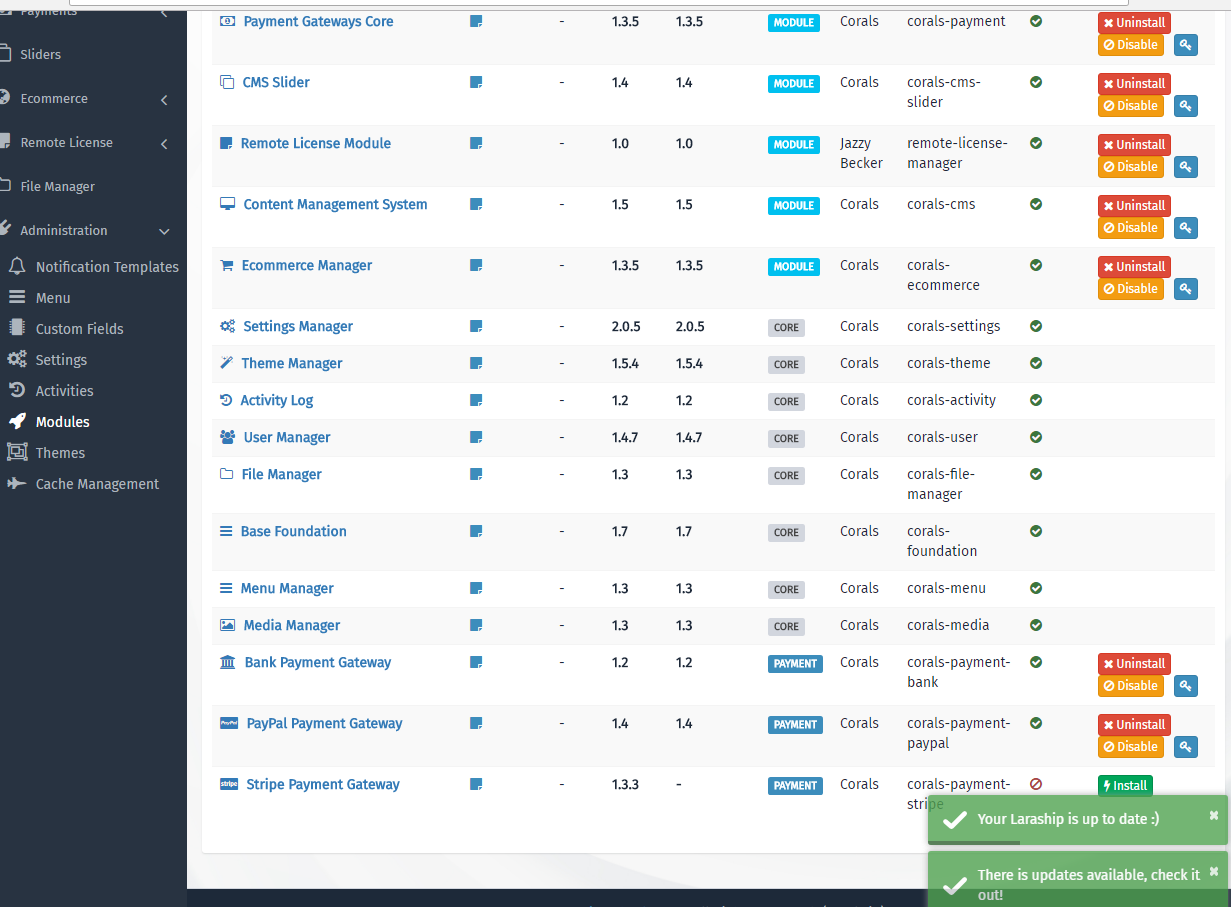Open the Stripe Payment Gateway link

[x=323, y=784]
